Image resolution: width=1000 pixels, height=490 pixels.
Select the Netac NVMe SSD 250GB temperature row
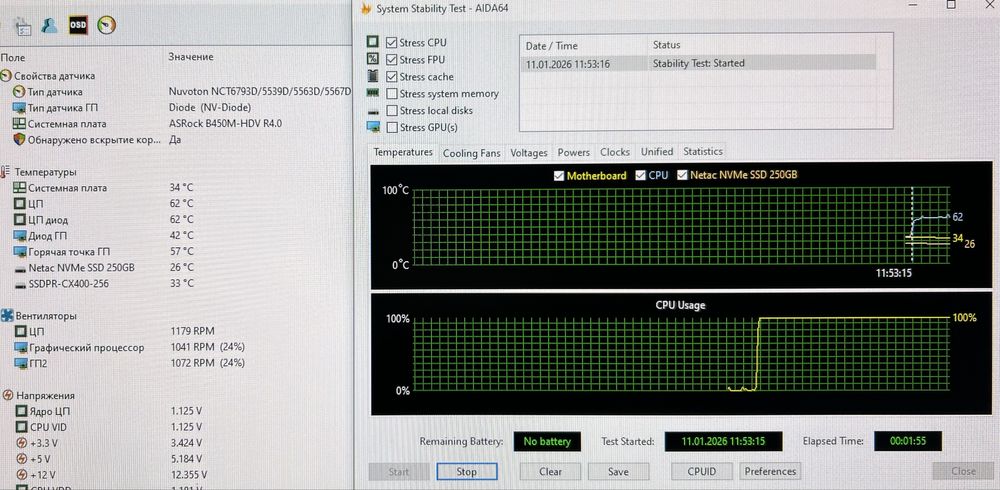pos(175,267)
